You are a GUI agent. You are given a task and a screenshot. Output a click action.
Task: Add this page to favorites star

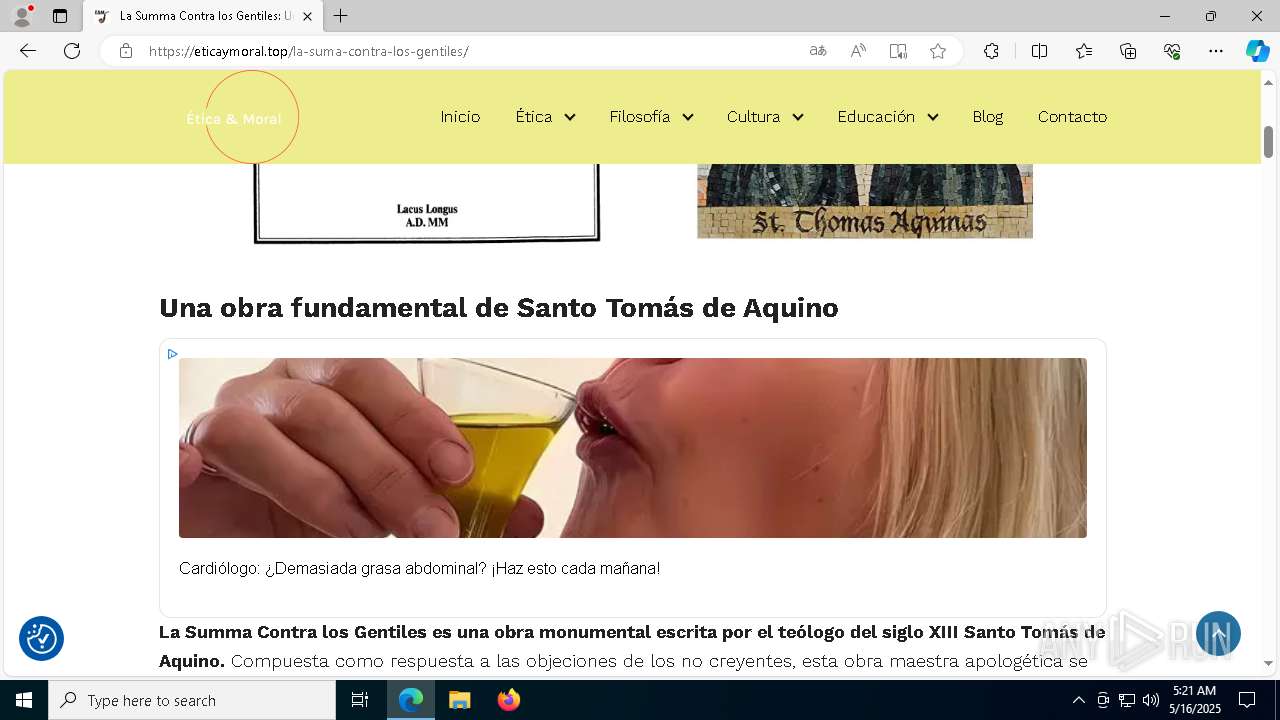pyautogui.click(x=938, y=51)
